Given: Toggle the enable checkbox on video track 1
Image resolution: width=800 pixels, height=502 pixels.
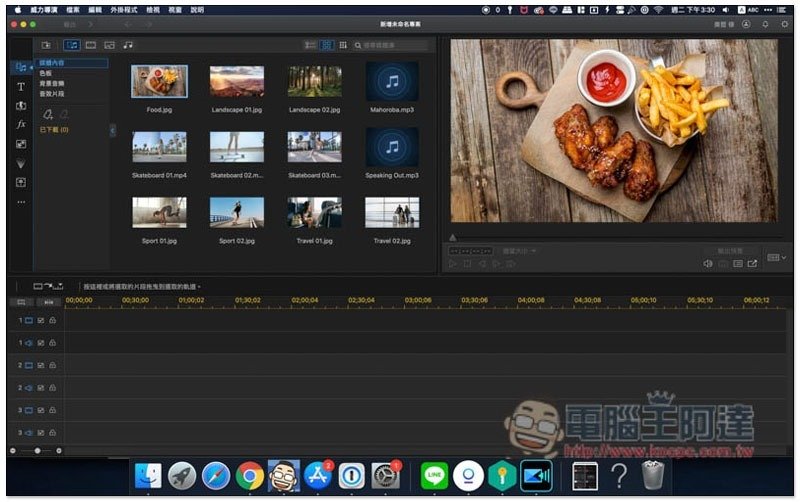Looking at the screenshot, I should point(41,320).
